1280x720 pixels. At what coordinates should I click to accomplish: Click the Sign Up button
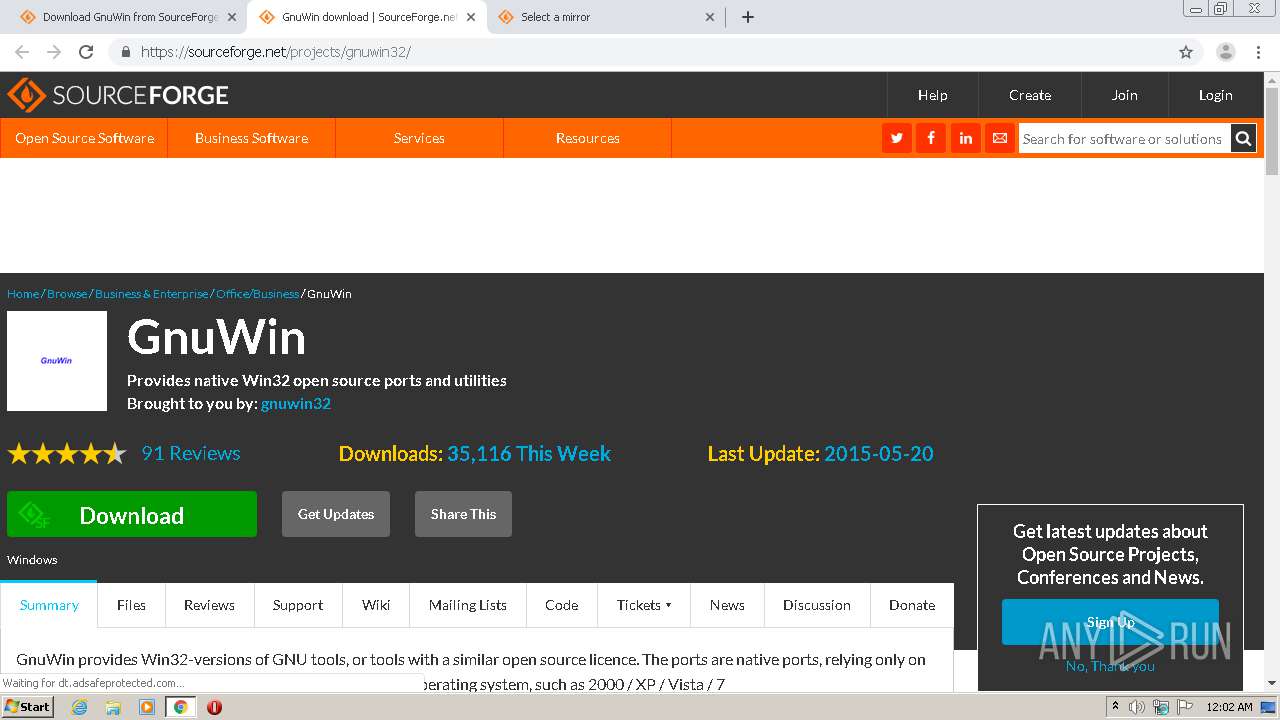[x=1110, y=622]
